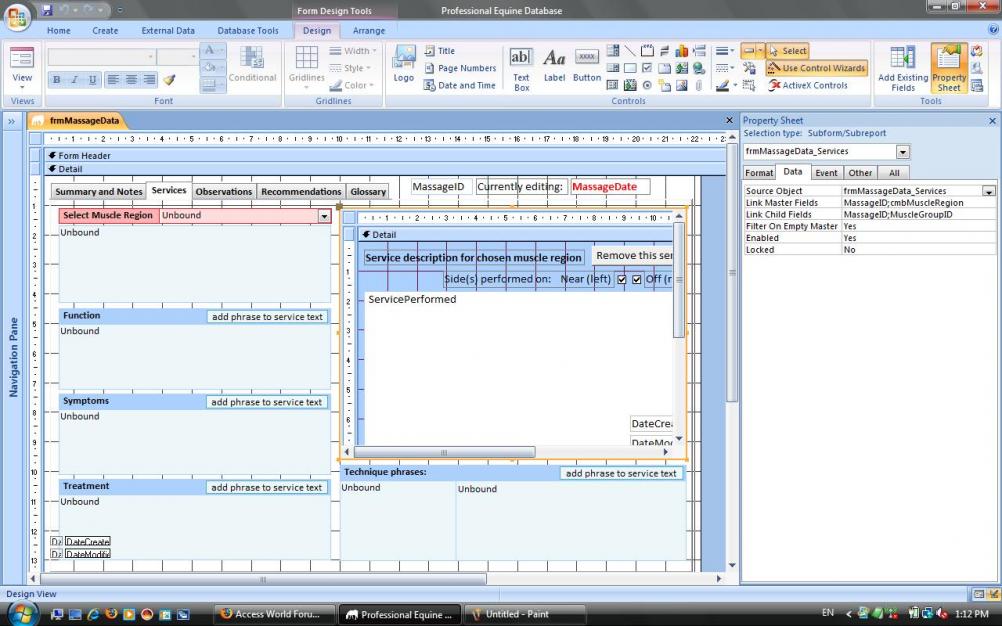Open Property Sheet object selector dropdown
This screenshot has width=1002, height=626.
pyautogui.click(x=902, y=151)
